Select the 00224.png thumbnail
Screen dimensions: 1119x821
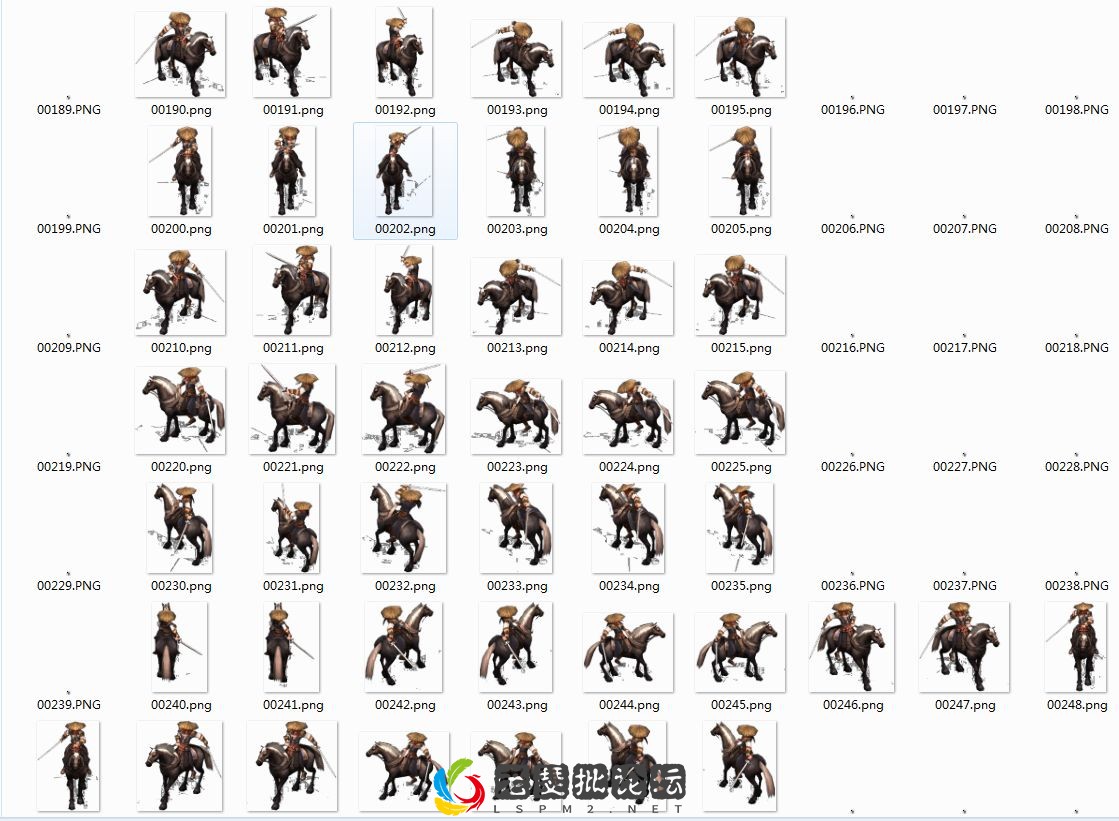click(628, 417)
